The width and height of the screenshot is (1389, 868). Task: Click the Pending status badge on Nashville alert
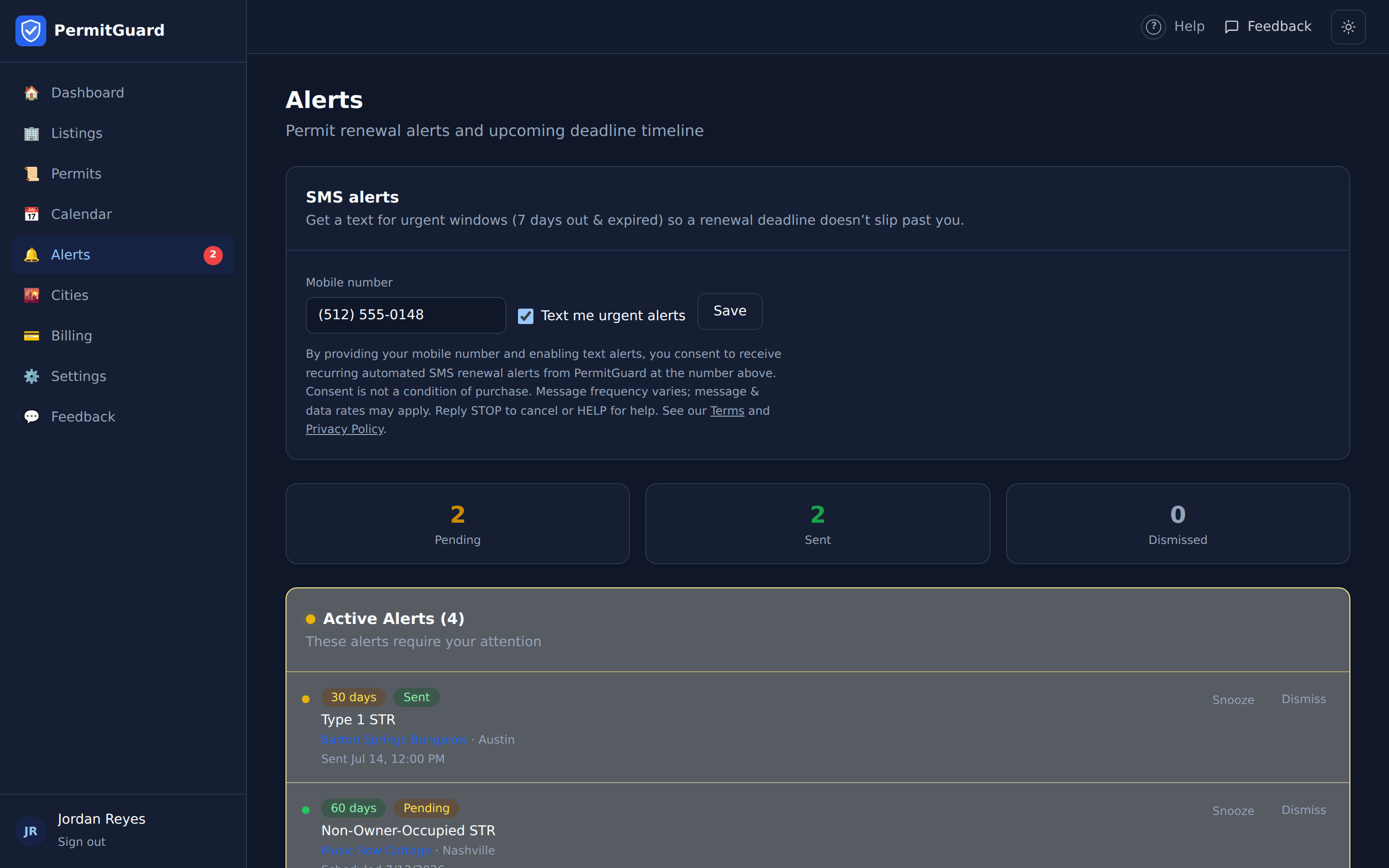tap(426, 808)
